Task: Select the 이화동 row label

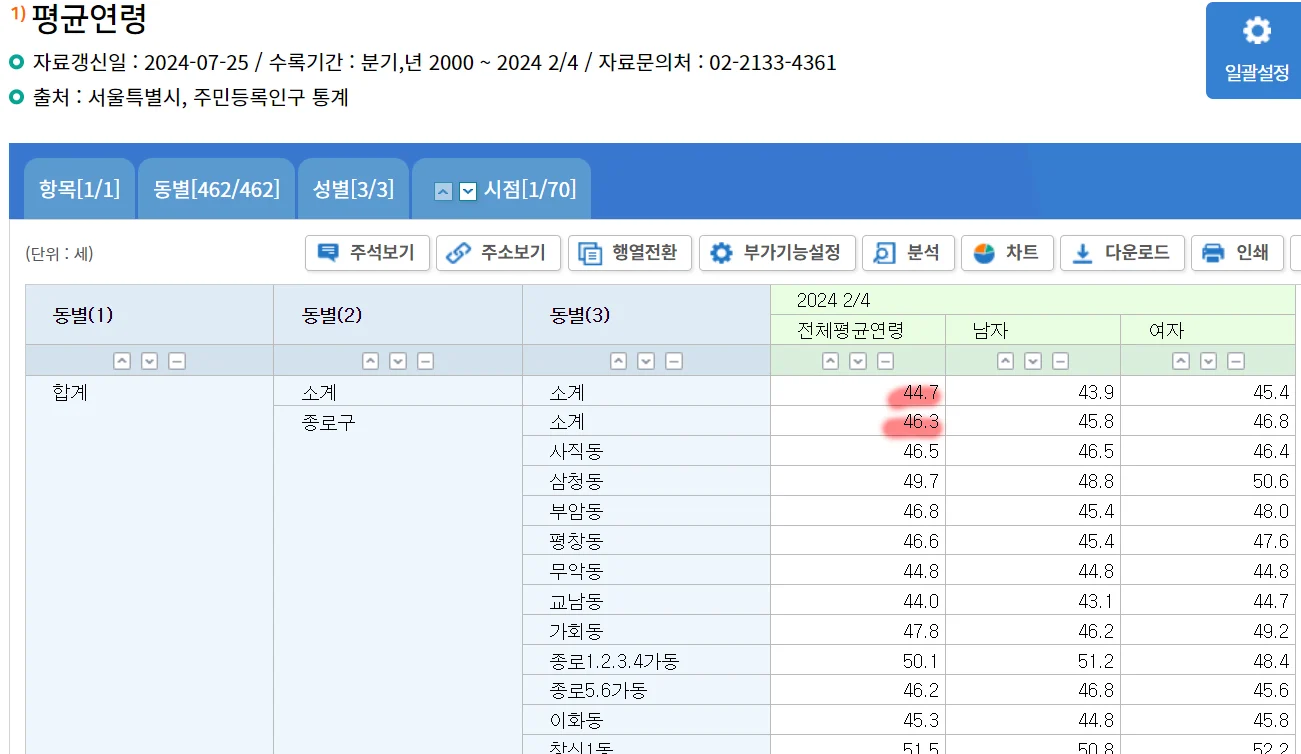Action: 576,721
